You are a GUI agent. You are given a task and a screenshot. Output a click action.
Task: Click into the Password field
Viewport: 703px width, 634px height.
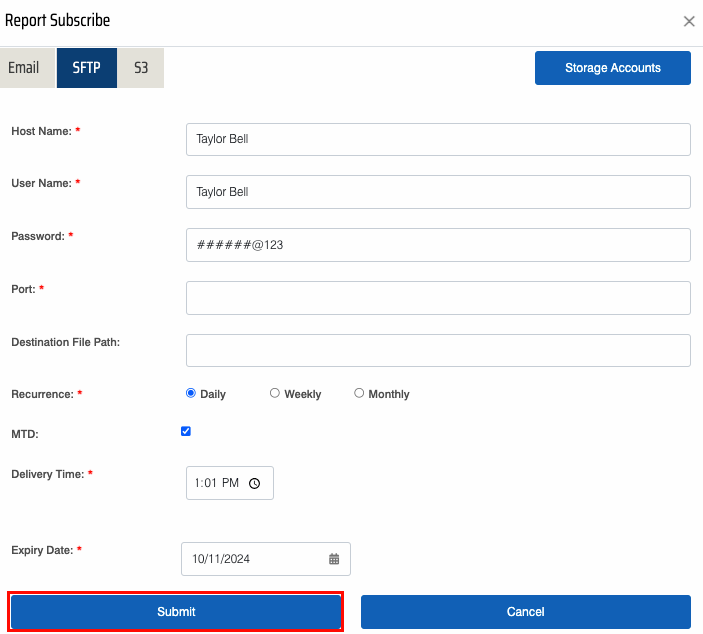point(438,245)
